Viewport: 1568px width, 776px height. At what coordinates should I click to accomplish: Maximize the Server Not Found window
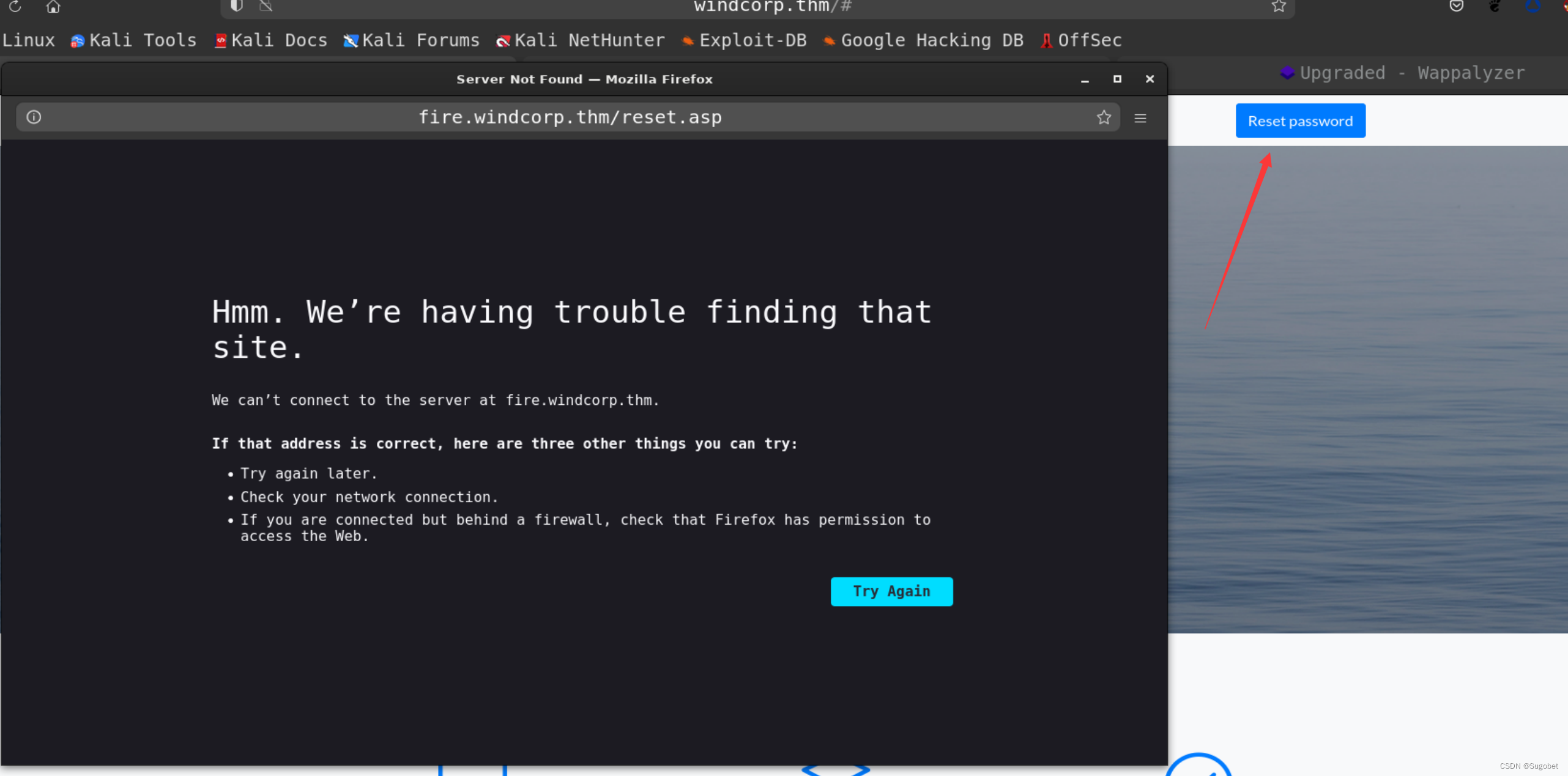(1117, 79)
